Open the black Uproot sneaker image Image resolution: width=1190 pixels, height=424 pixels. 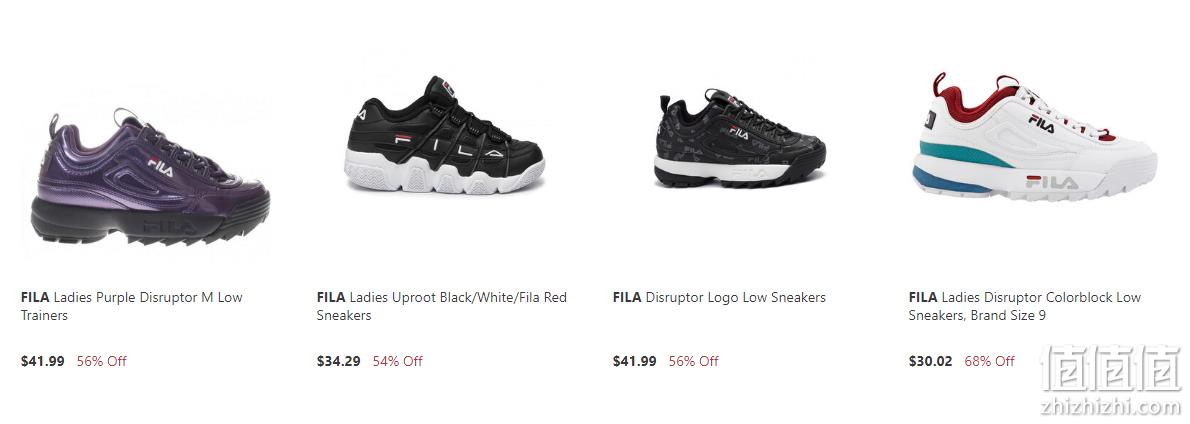pyautogui.click(x=444, y=135)
